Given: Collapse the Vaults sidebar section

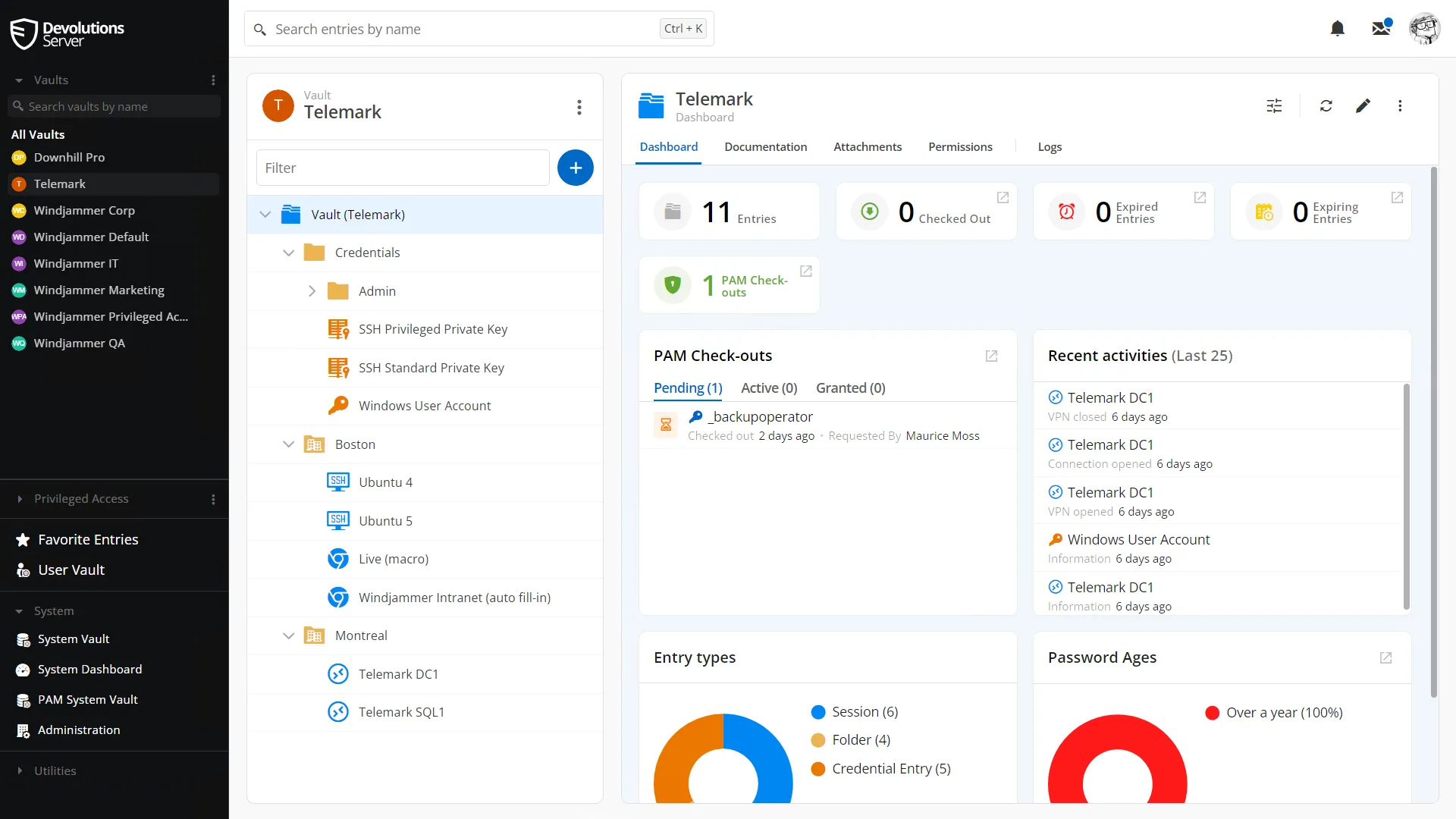Looking at the screenshot, I should pos(19,80).
